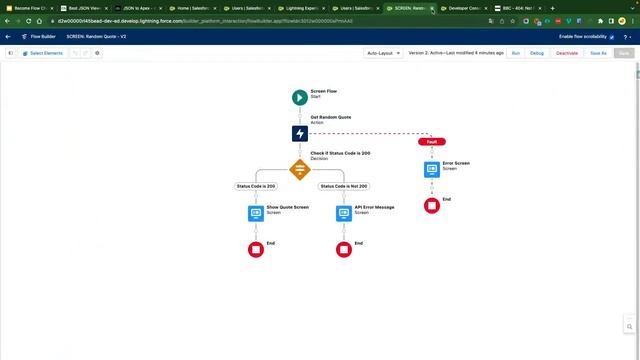Click the Deactivate button
The height and width of the screenshot is (360, 640).
click(567, 53)
